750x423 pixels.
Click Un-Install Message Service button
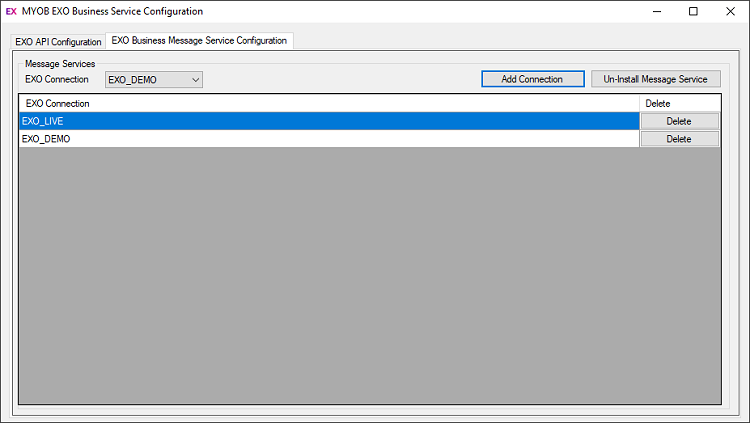pos(655,79)
